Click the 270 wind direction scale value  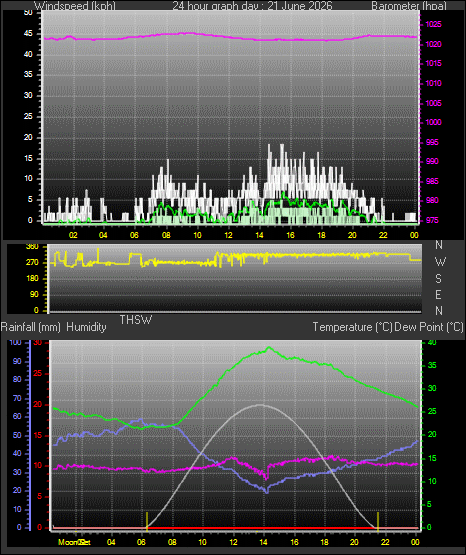pyautogui.click(x=32, y=263)
